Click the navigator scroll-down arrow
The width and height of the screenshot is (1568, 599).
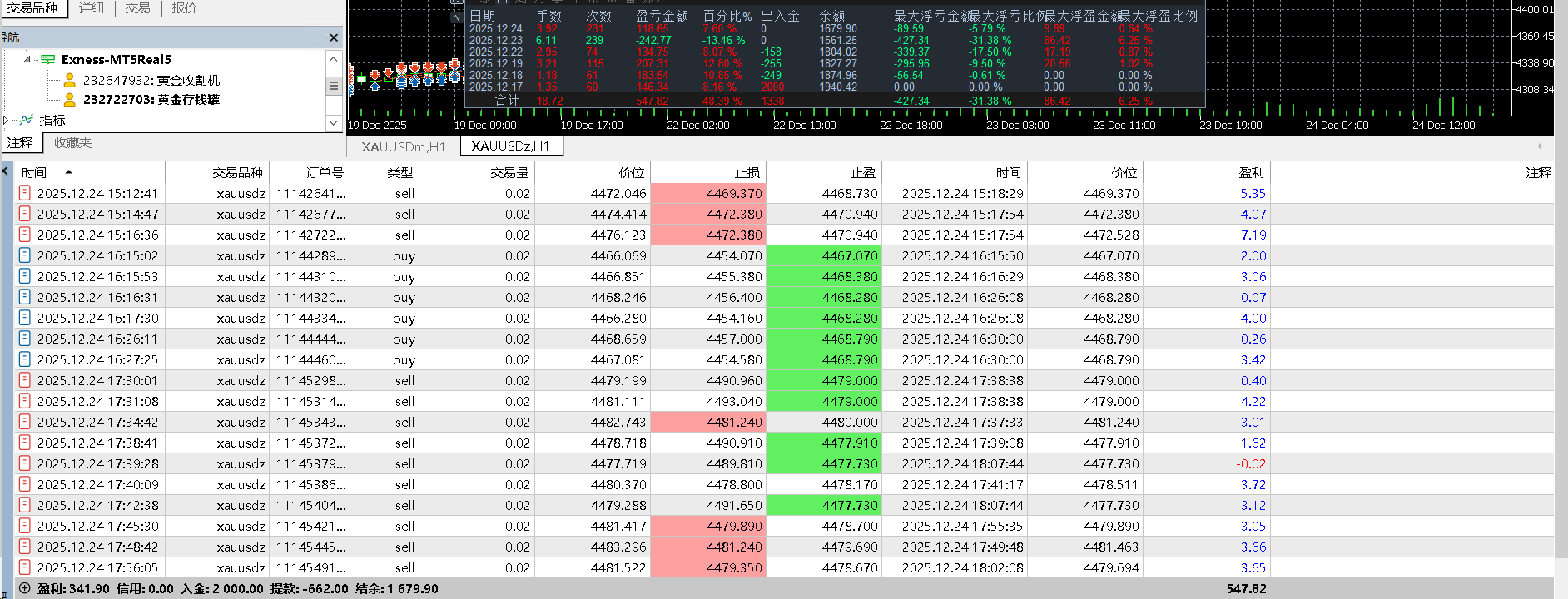coord(334,122)
